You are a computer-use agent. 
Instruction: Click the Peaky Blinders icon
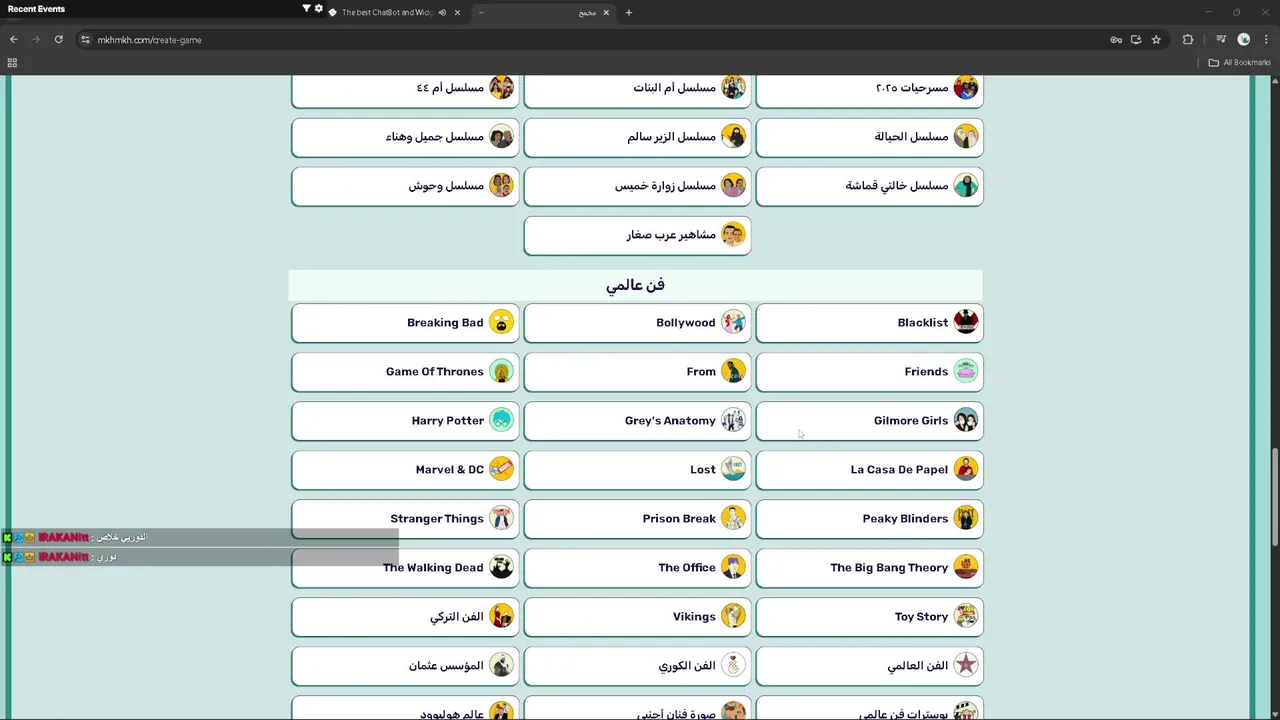pos(965,518)
